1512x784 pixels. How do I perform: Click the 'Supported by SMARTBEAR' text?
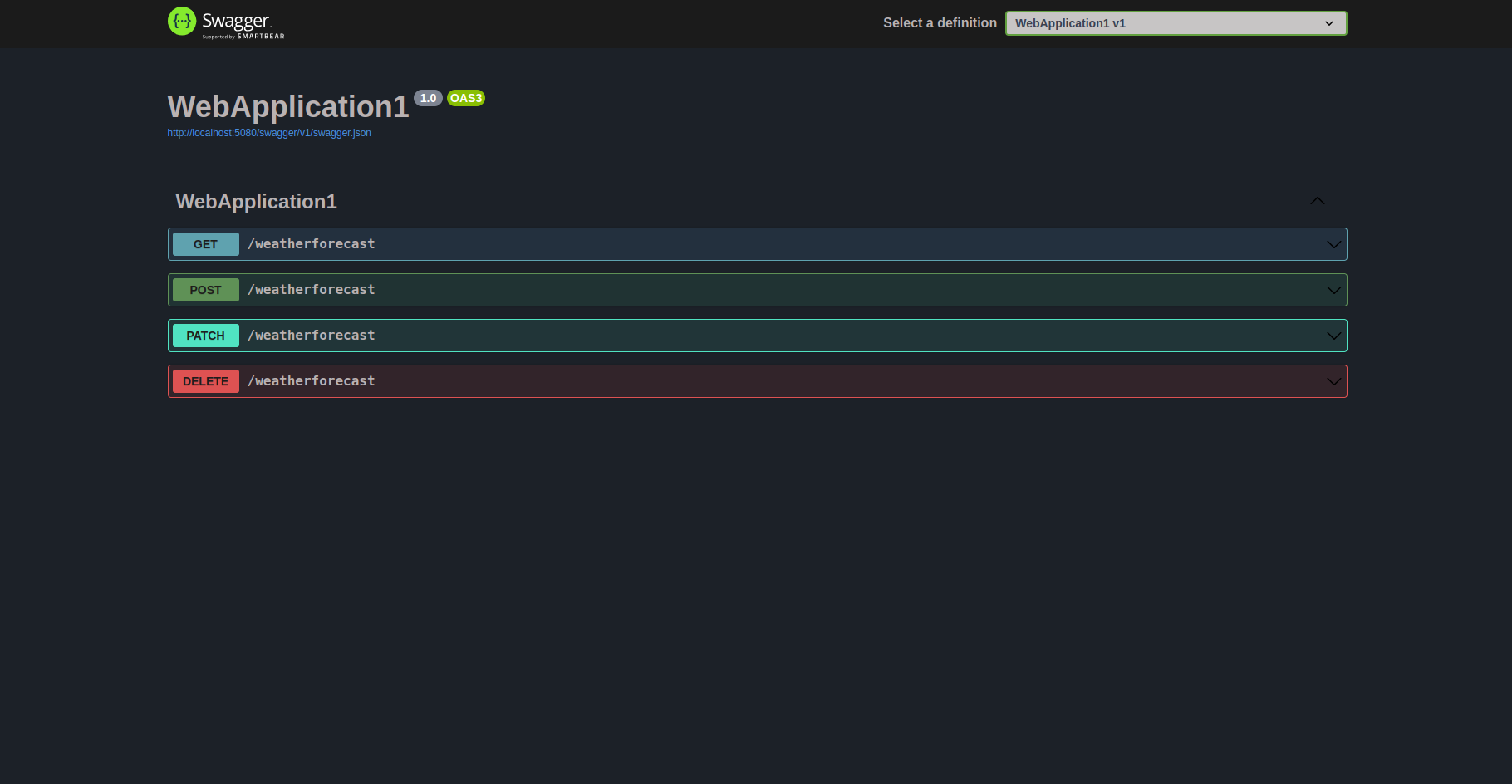coord(243,37)
